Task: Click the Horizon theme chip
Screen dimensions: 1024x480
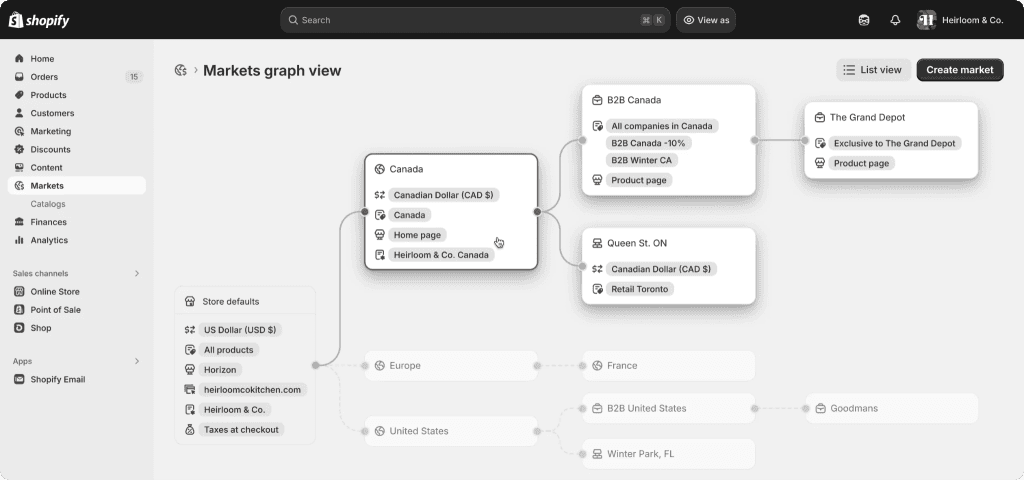Action: [220, 370]
